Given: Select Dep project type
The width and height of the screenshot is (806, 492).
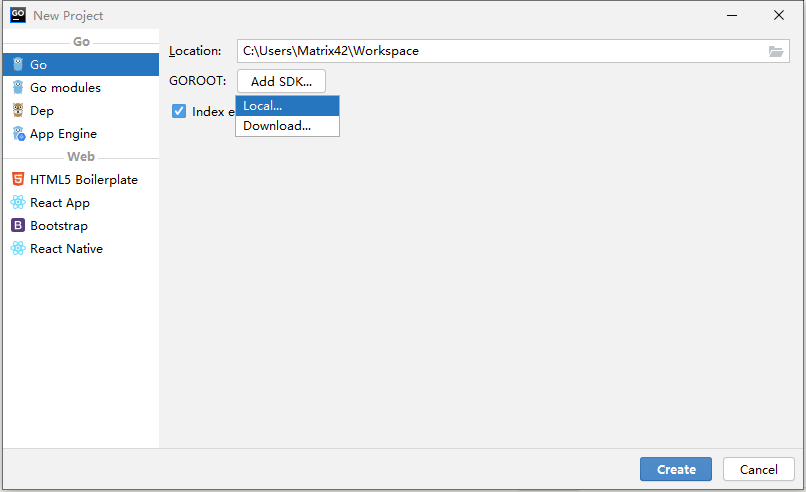Looking at the screenshot, I should (81, 111).
